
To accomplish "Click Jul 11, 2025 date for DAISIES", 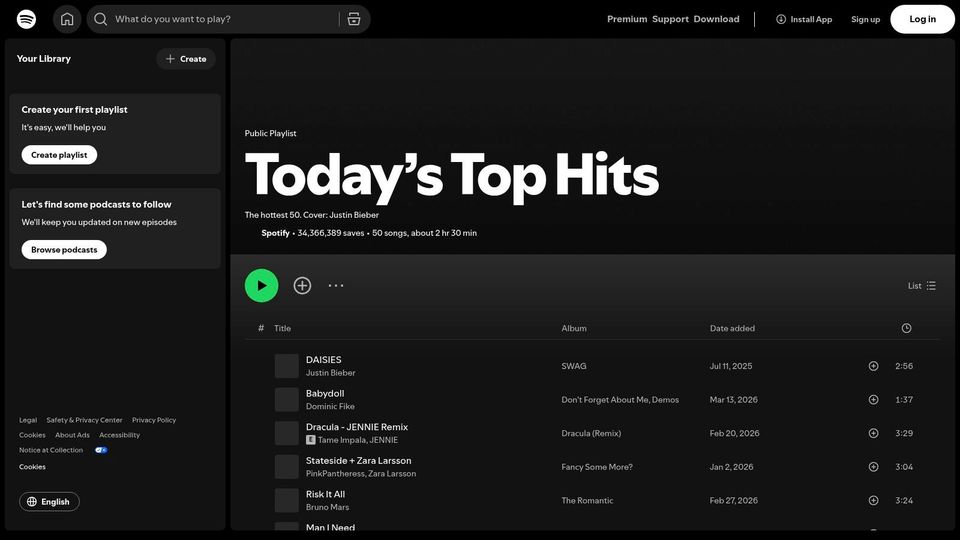I will tap(730, 366).
